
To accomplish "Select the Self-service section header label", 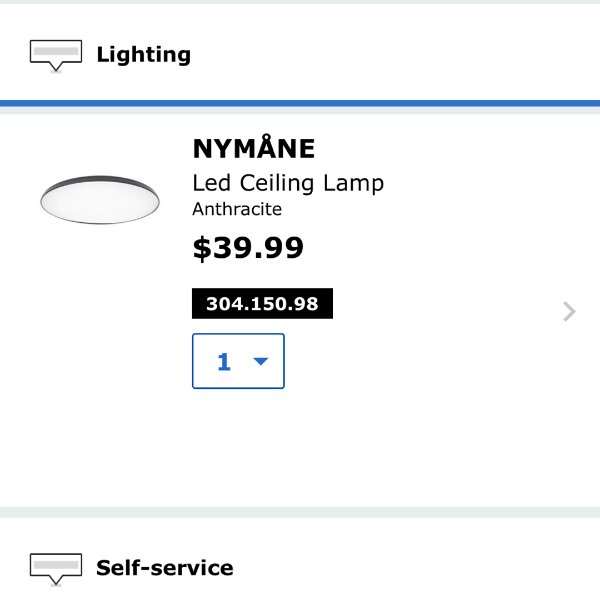I will 165,568.
